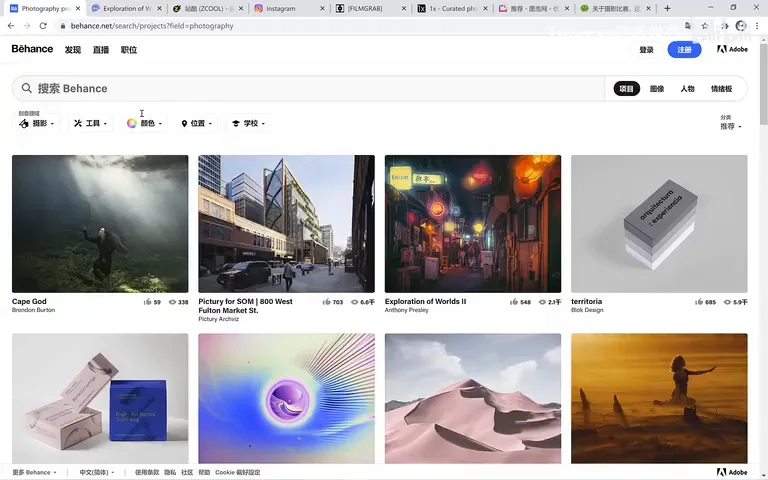Open the Pictury Archviz author link
The image size is (768, 480).
coord(218,319)
